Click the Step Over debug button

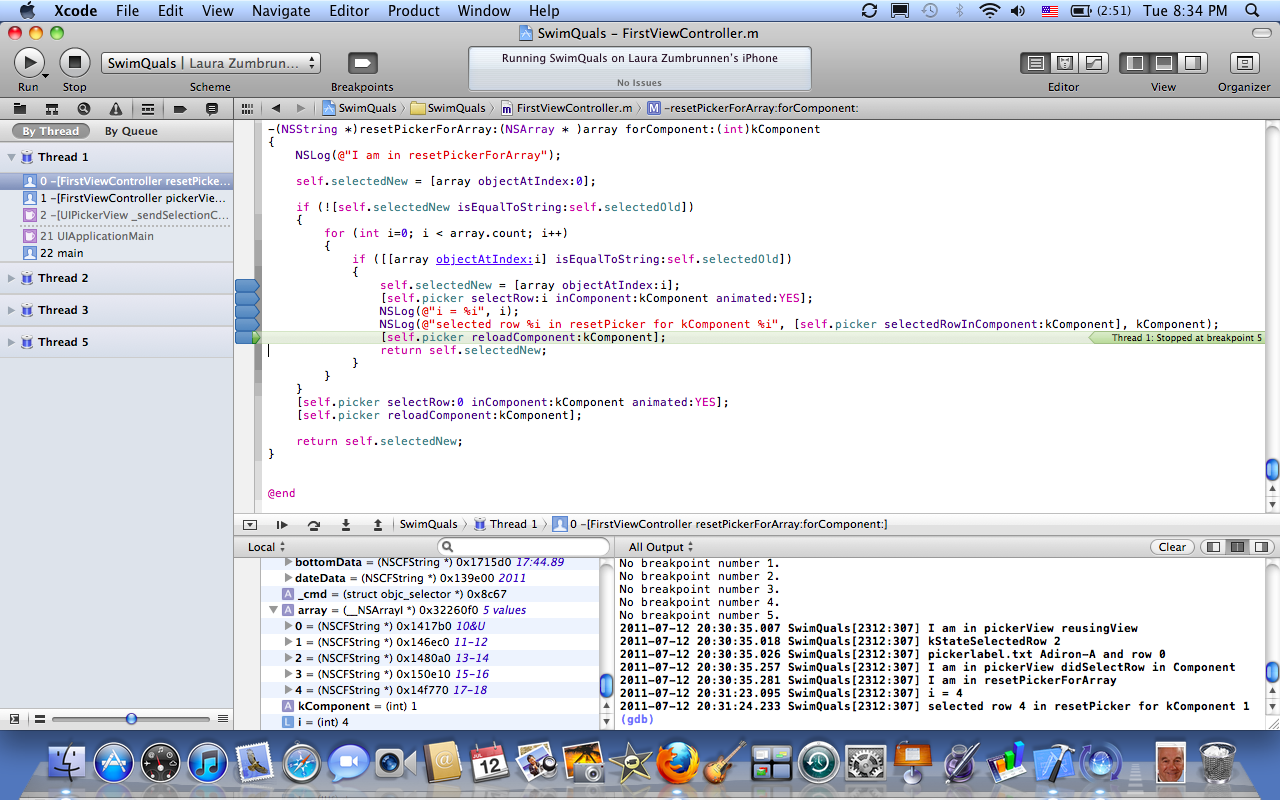click(x=314, y=524)
